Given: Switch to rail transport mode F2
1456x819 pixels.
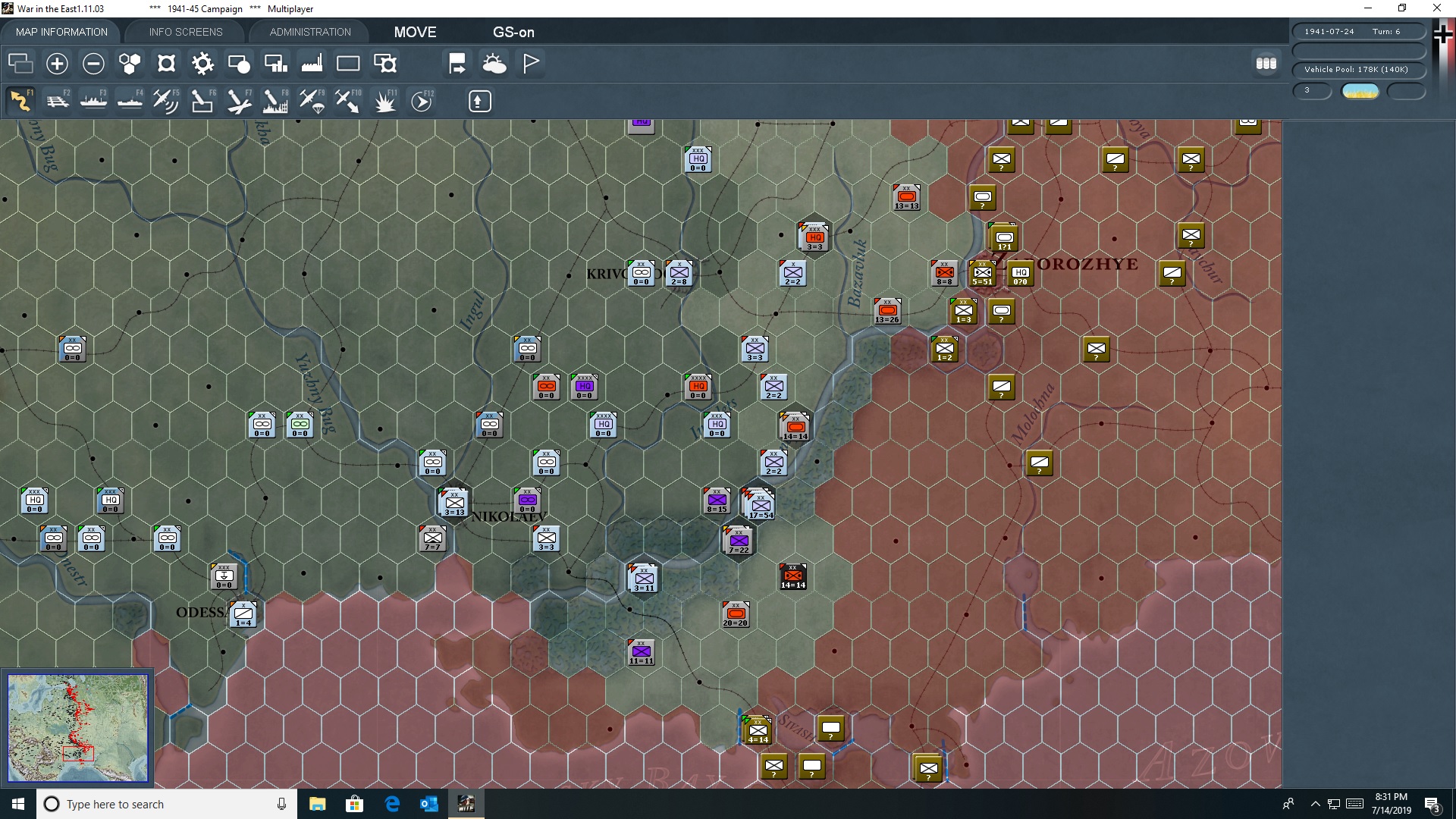Looking at the screenshot, I should click(58, 100).
